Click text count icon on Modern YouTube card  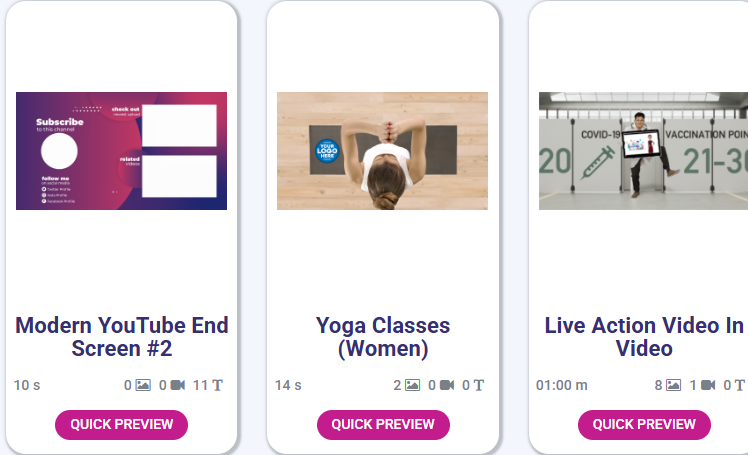(217, 385)
